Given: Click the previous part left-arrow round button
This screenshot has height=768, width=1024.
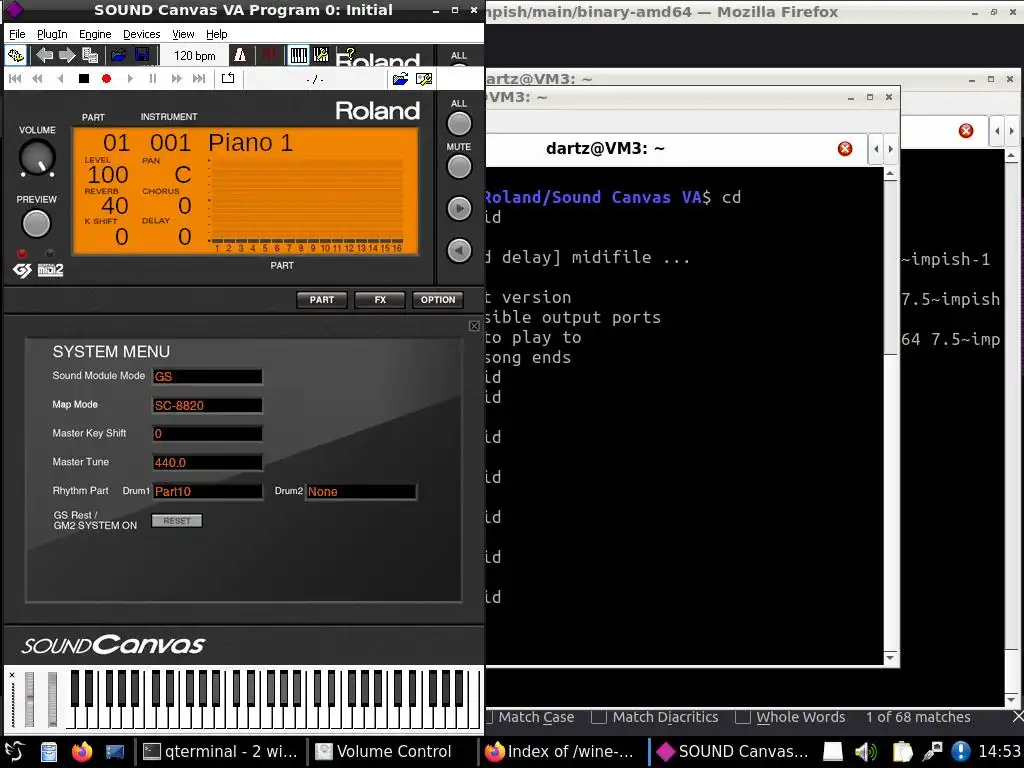Looking at the screenshot, I should click(x=459, y=250).
